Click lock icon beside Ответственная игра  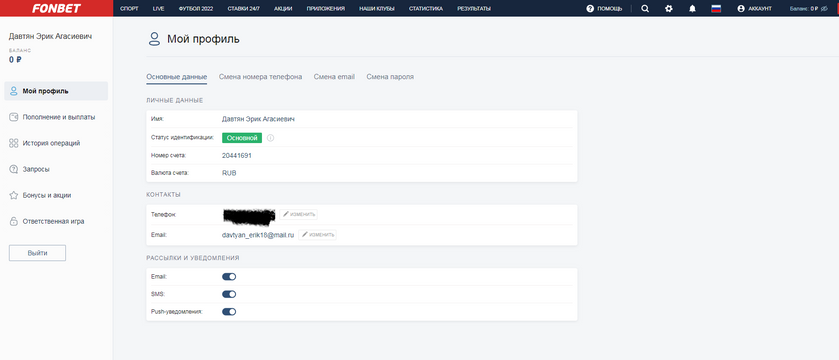click(14, 221)
